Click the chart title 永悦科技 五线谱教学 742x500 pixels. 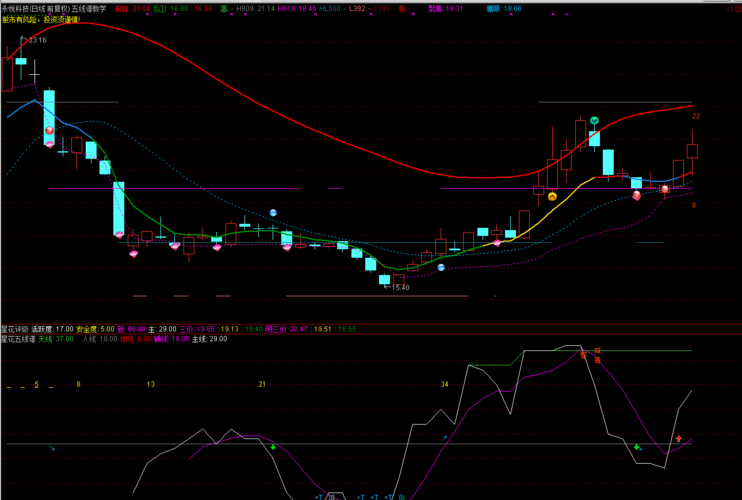[53, 9]
